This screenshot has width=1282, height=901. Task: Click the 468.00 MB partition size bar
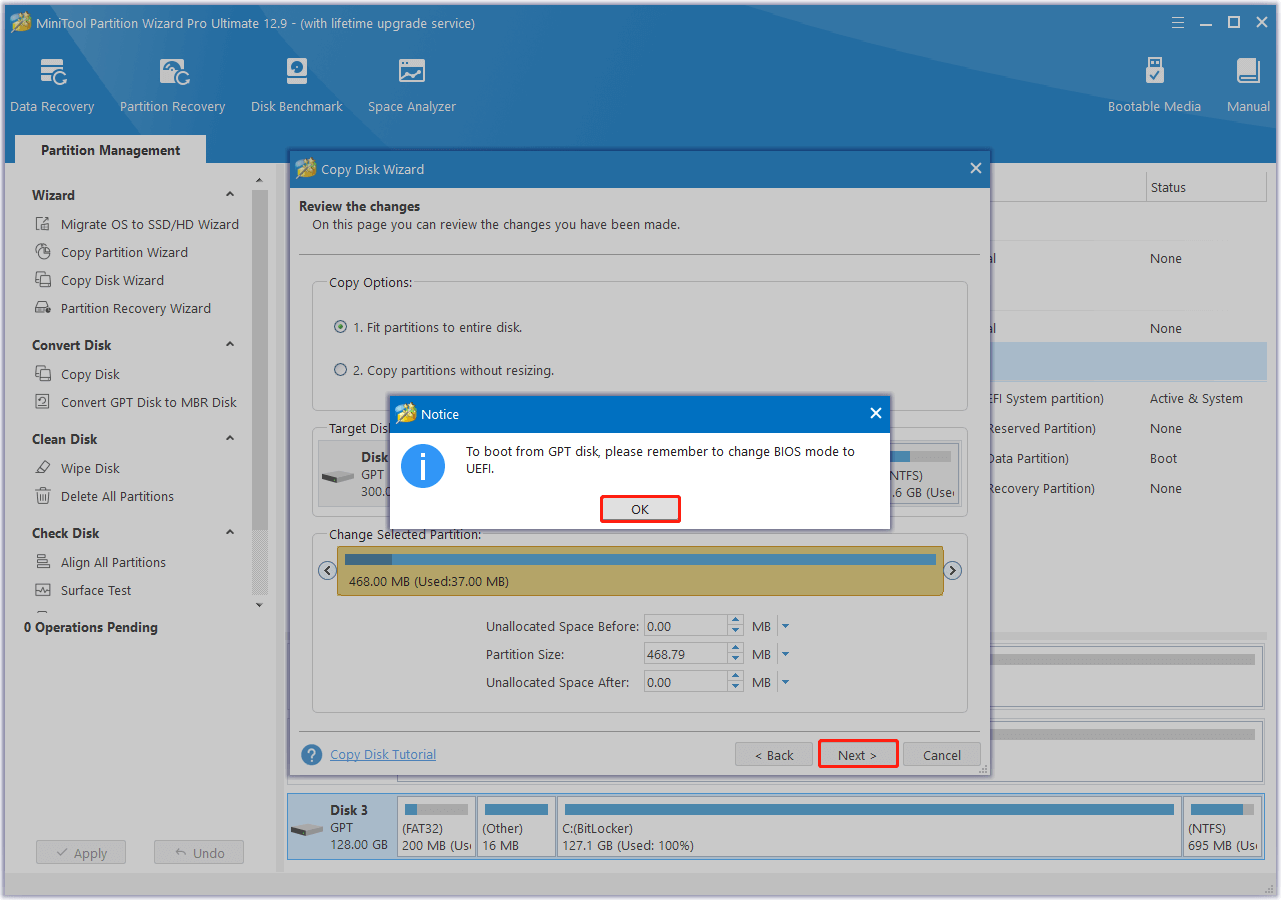click(x=640, y=571)
